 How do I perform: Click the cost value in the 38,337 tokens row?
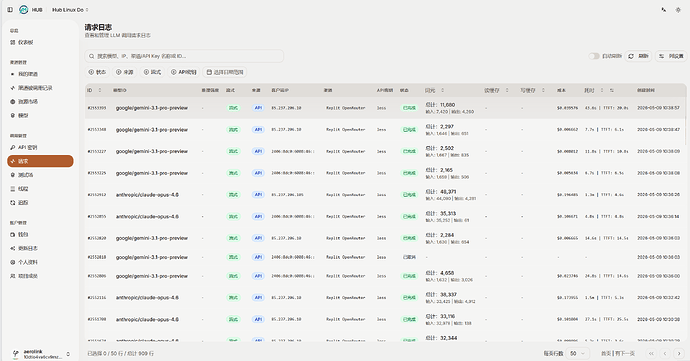(x=567, y=298)
